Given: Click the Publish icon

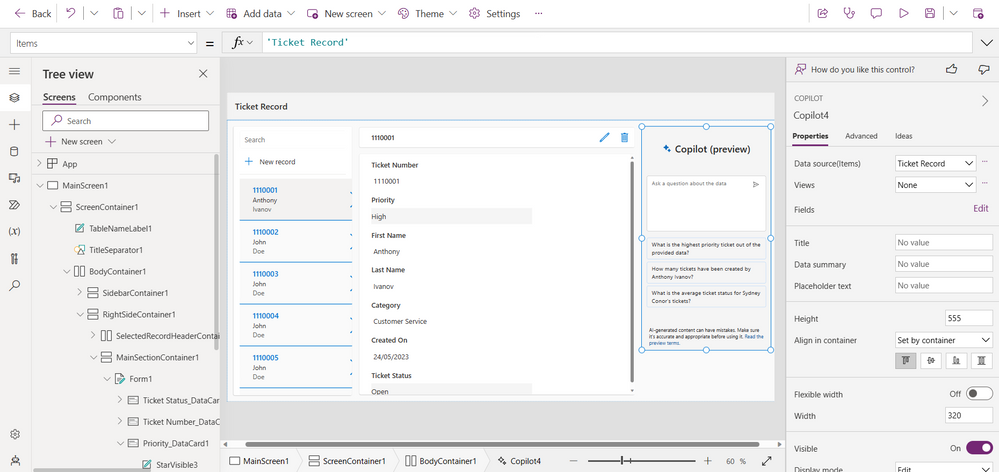Looking at the screenshot, I should 978,13.
